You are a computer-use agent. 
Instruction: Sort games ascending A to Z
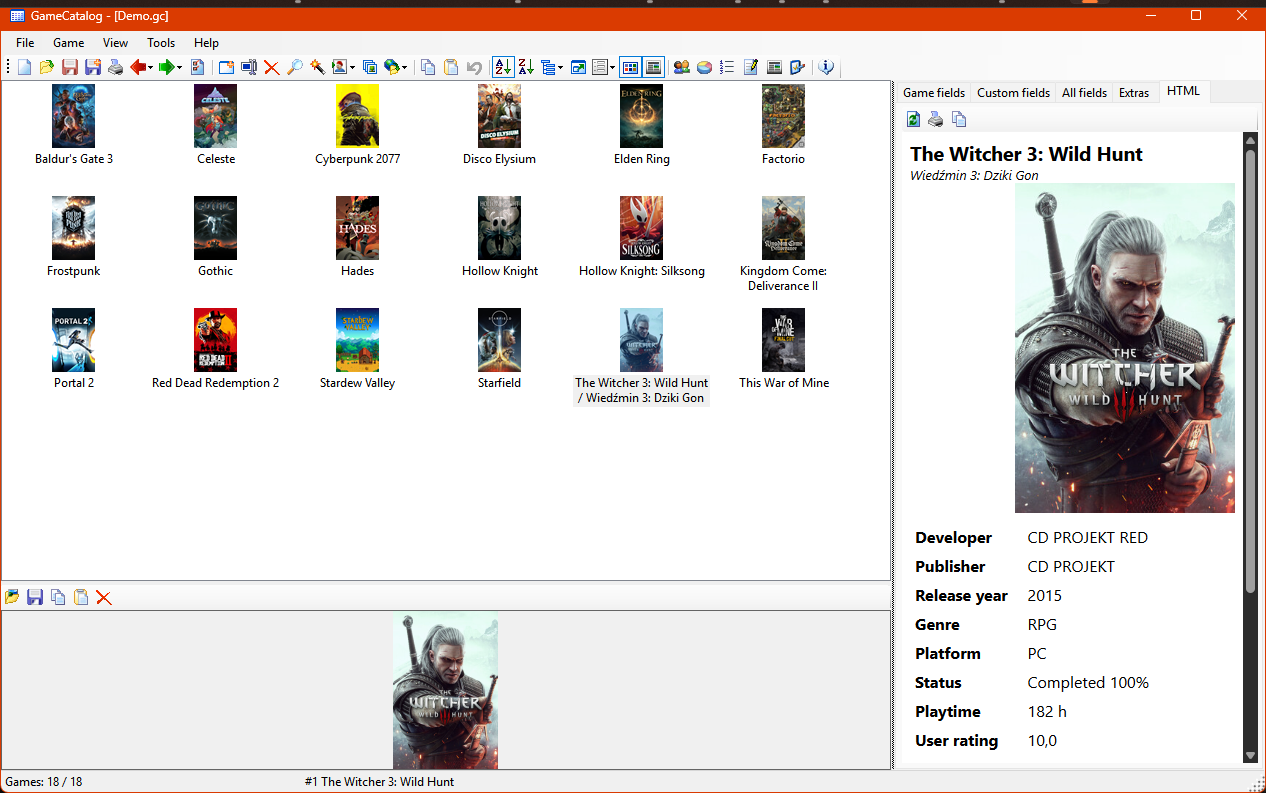503,67
